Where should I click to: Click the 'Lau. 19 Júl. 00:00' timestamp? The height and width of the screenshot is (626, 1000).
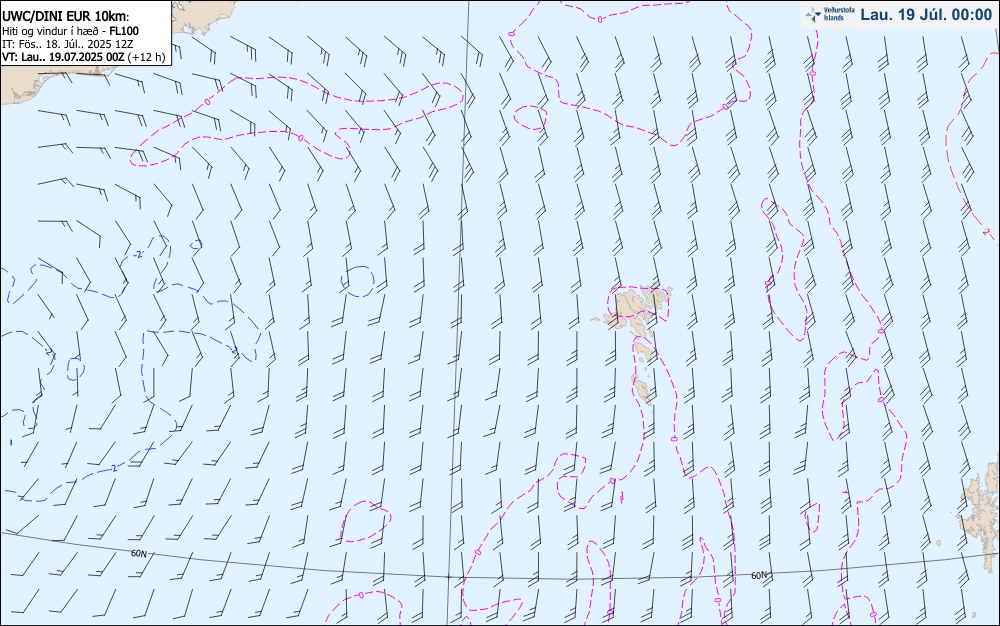coord(926,15)
